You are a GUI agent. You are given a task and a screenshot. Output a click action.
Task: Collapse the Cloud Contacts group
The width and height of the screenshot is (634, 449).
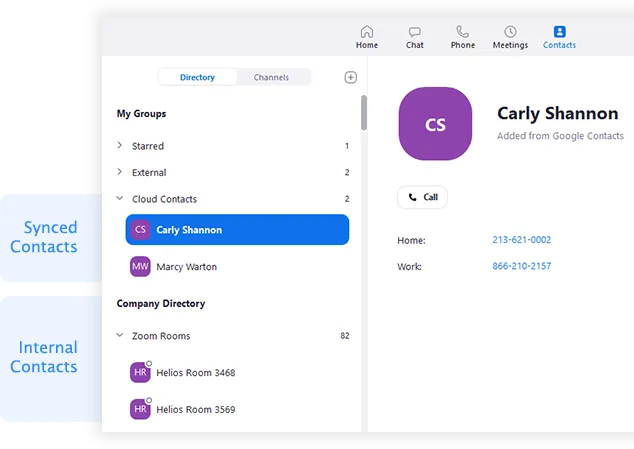[120, 199]
